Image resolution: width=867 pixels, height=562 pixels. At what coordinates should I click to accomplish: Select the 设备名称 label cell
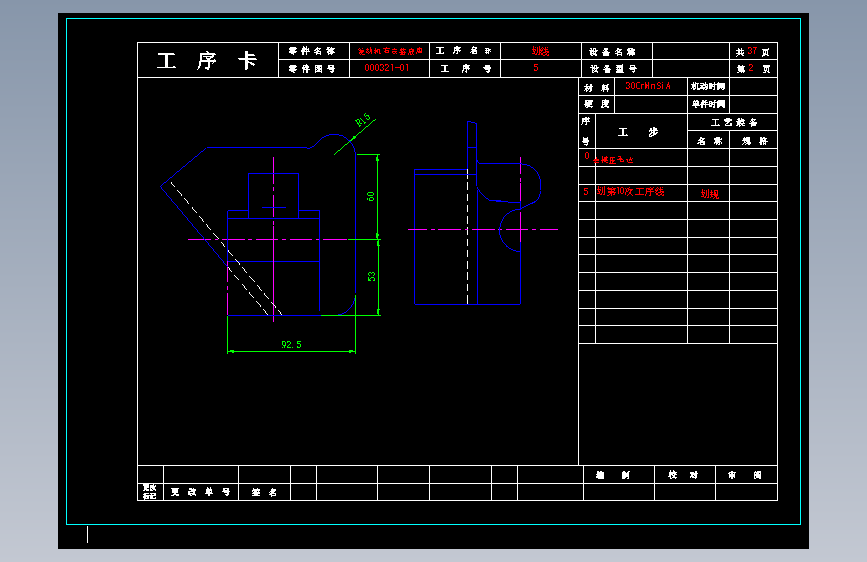tap(617, 51)
